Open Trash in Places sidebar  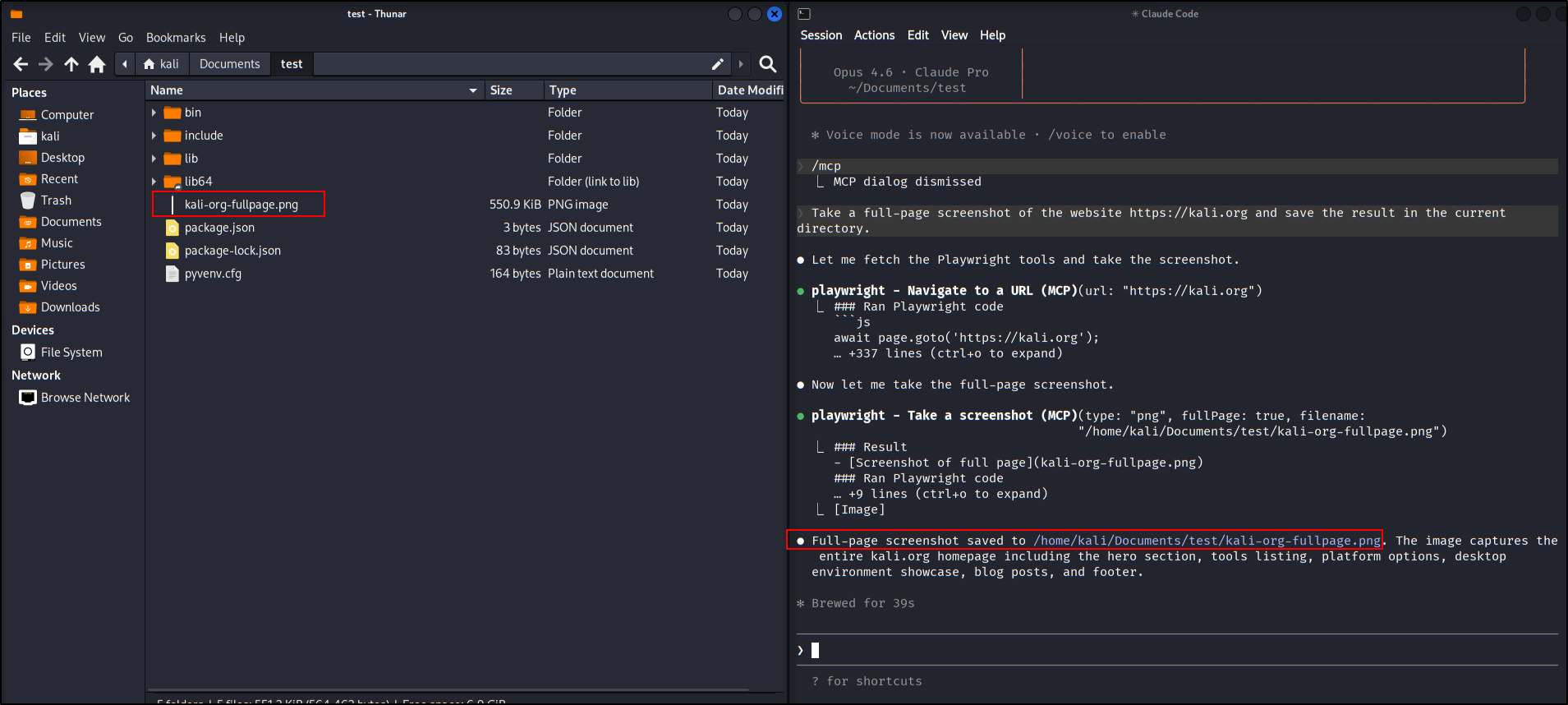pos(56,200)
